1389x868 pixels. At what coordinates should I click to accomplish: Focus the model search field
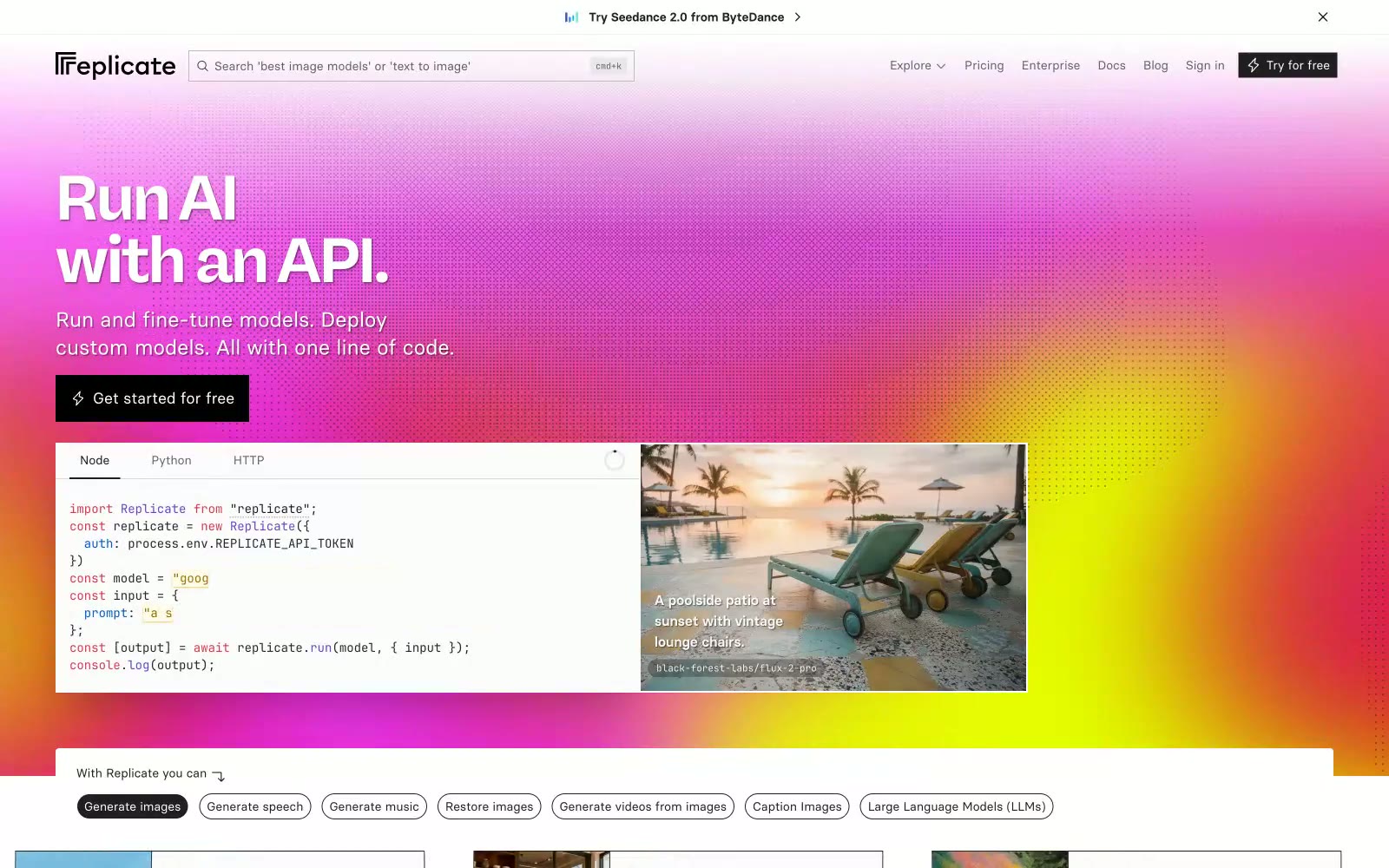(411, 66)
